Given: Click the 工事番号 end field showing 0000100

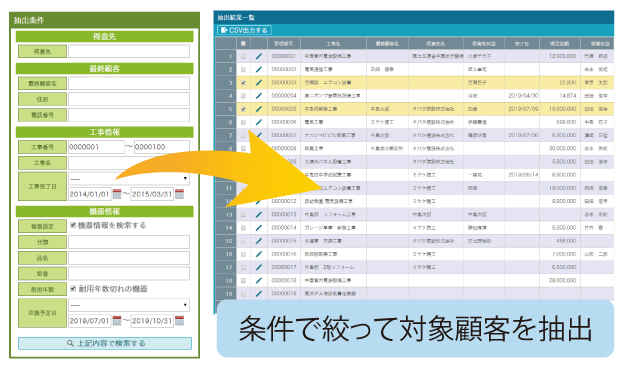Looking at the screenshot, I should click(x=162, y=147).
